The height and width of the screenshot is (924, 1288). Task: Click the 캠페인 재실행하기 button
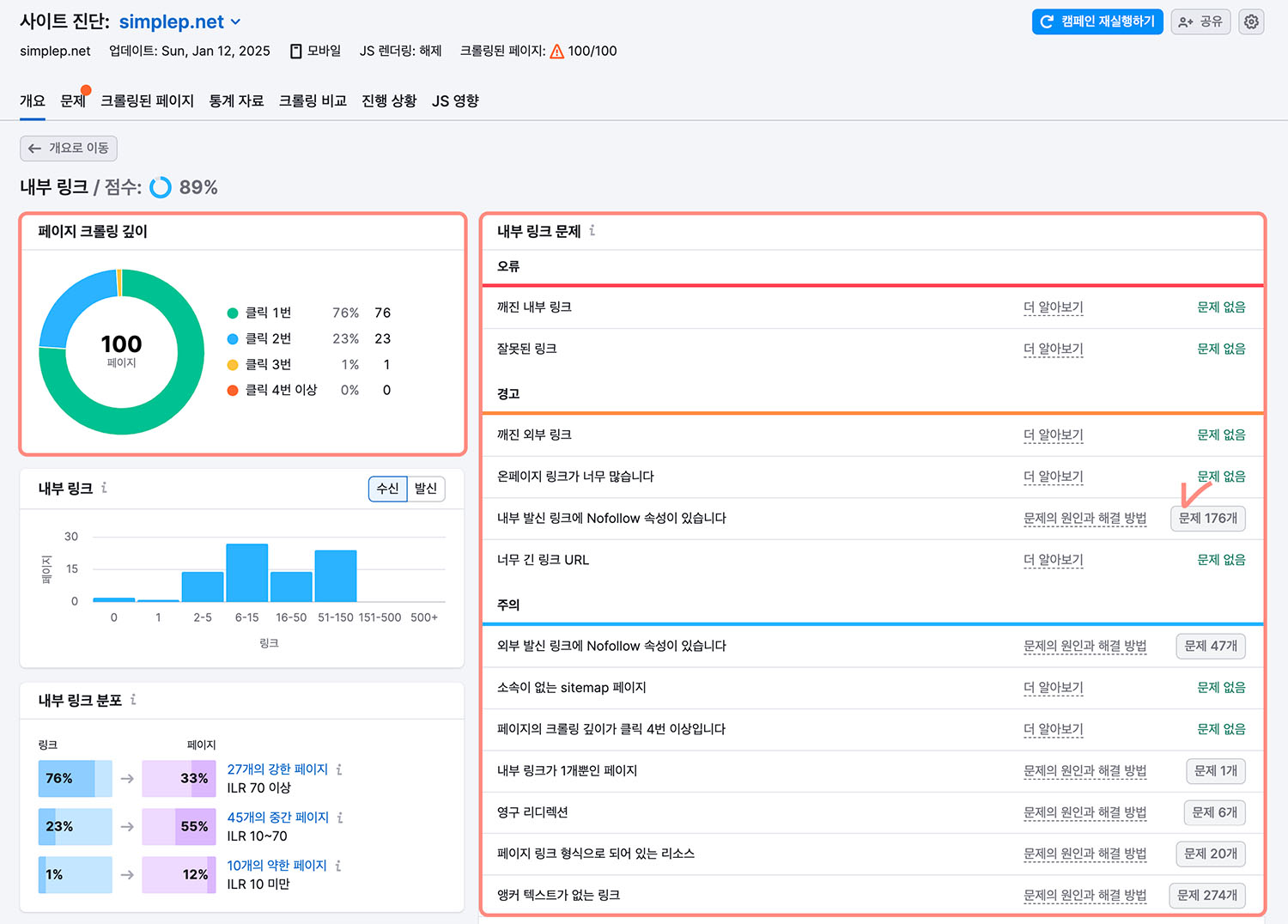[1097, 21]
